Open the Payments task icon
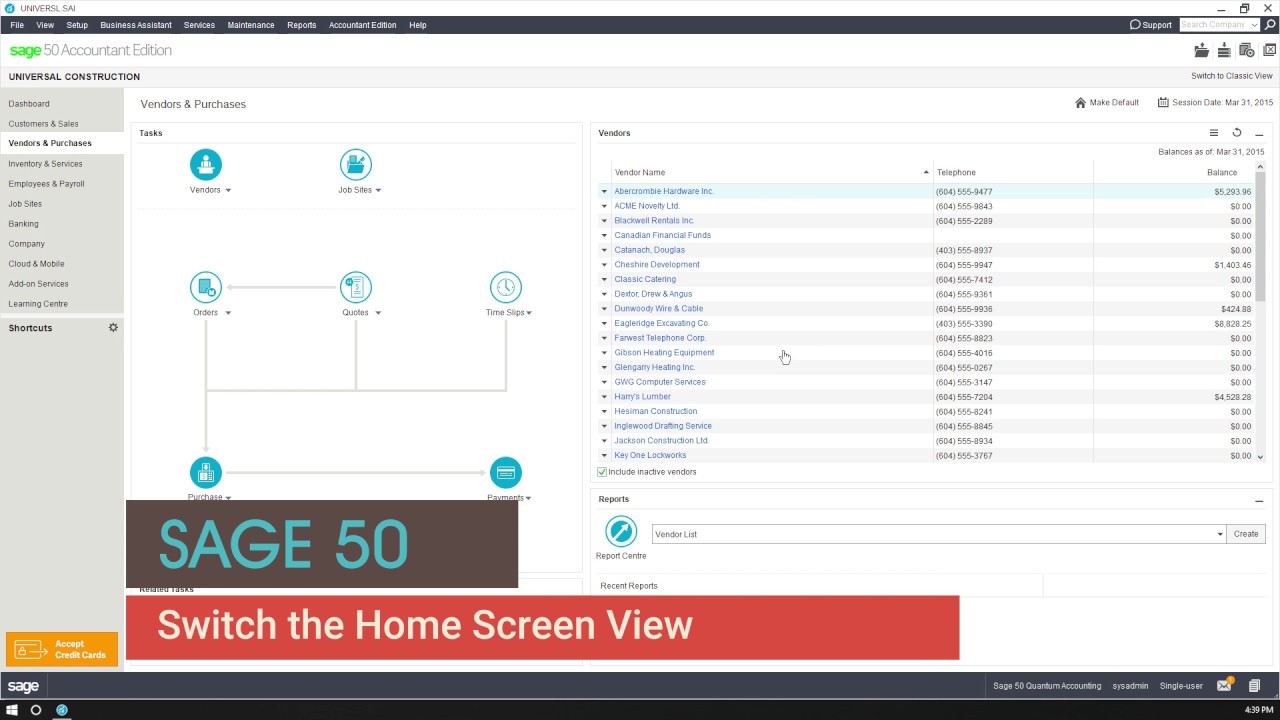The image size is (1280, 720). [506, 472]
